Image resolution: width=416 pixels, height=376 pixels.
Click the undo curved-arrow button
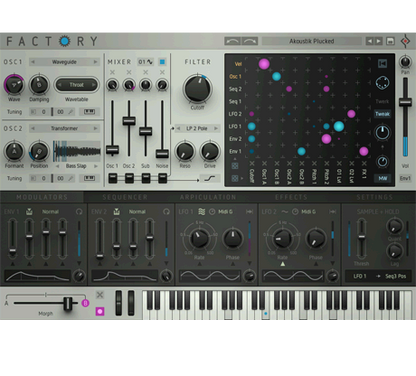pyautogui.click(x=232, y=41)
